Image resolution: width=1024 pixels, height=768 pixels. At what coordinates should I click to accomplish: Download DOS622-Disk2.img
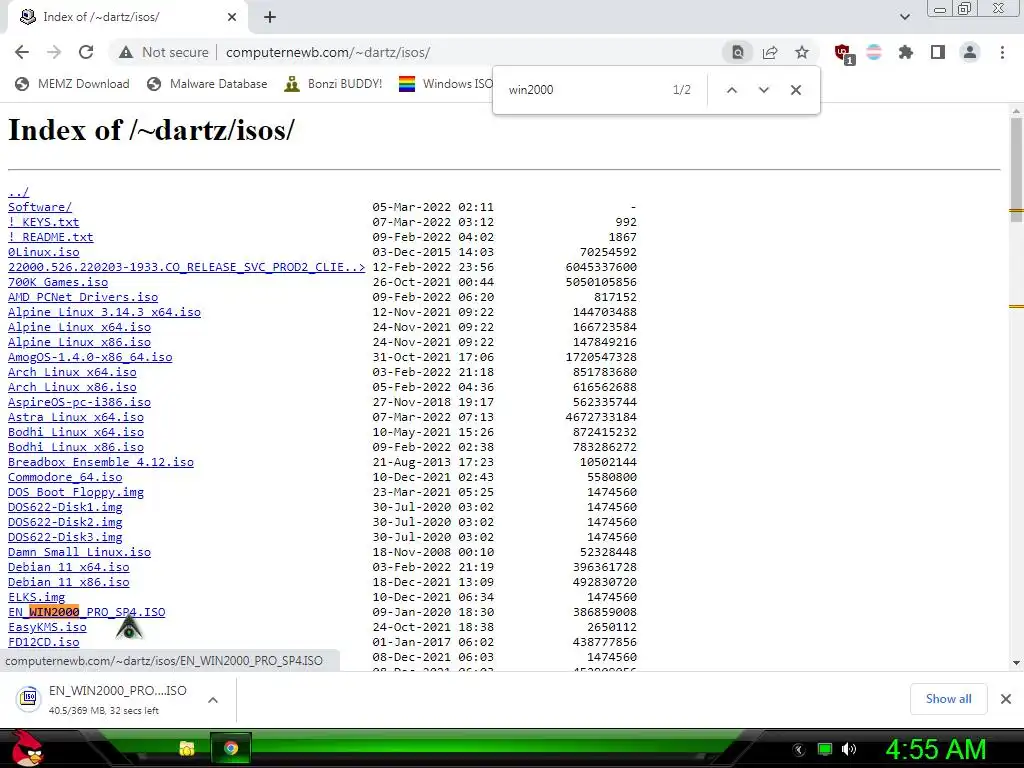[x=65, y=522]
